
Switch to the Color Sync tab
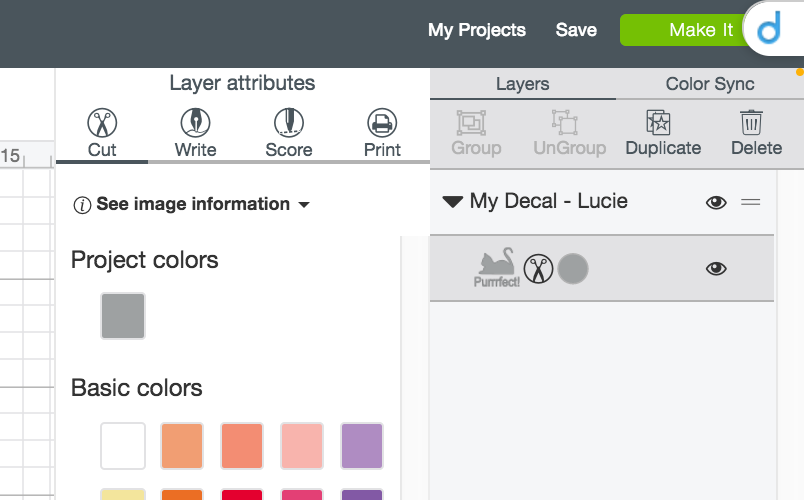710,84
